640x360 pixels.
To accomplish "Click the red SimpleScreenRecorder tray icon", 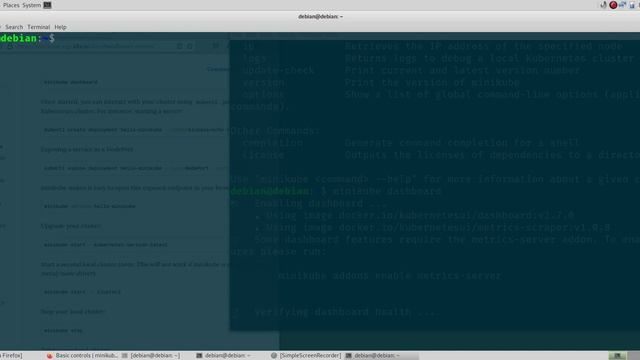I will [x=613, y=5].
